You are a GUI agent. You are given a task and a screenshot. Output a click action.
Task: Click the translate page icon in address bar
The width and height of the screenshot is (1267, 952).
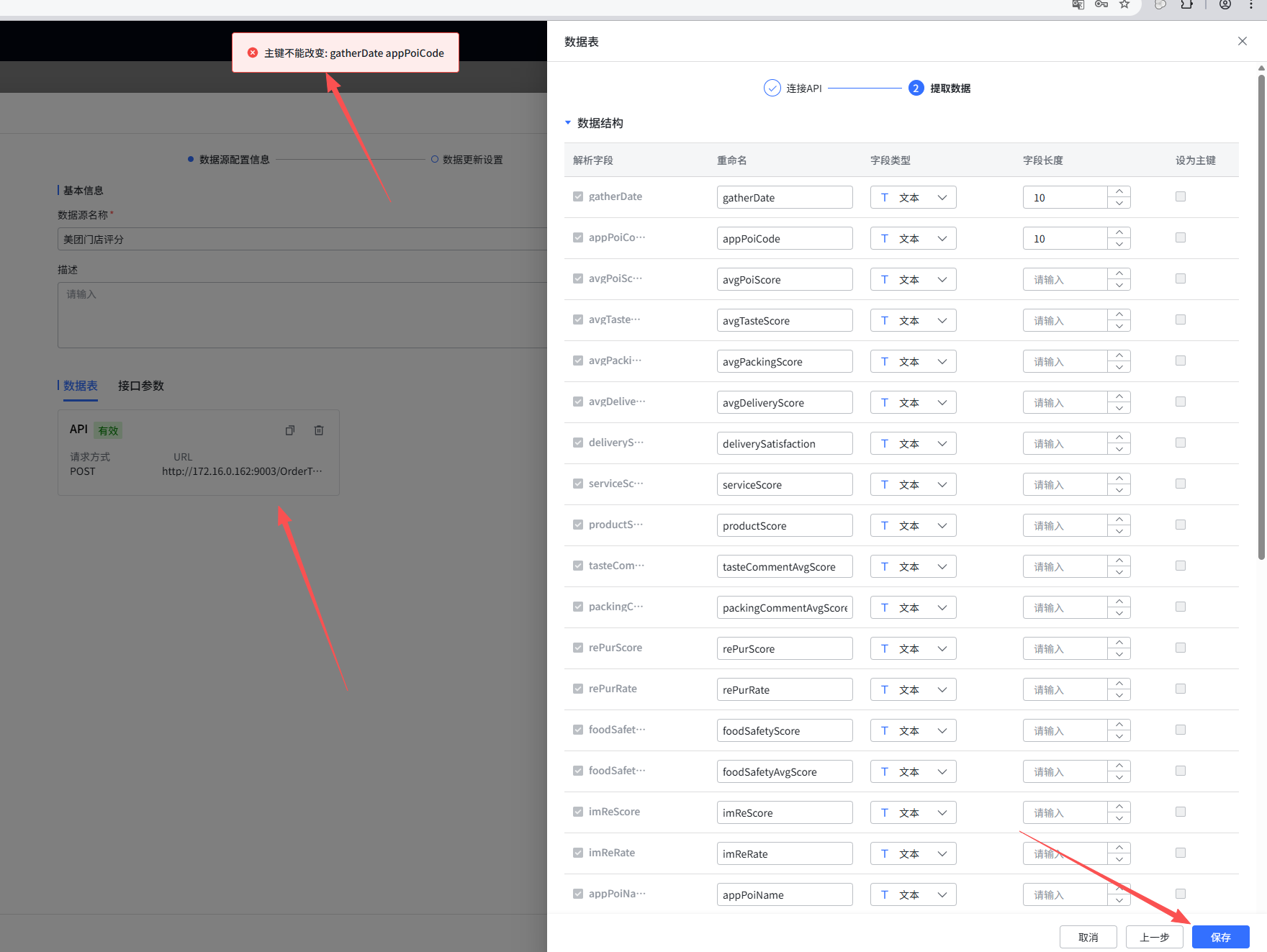pyautogui.click(x=1078, y=5)
